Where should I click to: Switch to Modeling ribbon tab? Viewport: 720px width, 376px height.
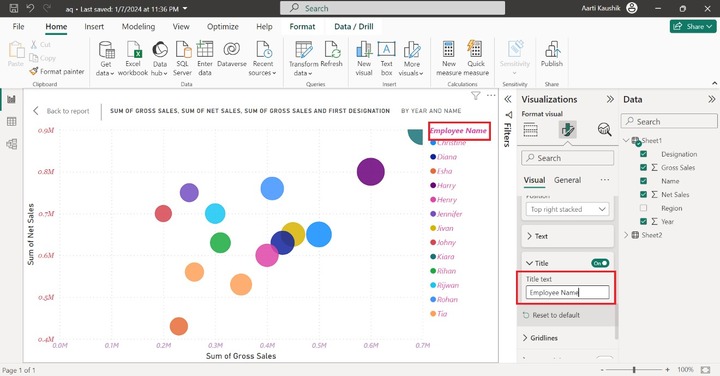coord(138,27)
